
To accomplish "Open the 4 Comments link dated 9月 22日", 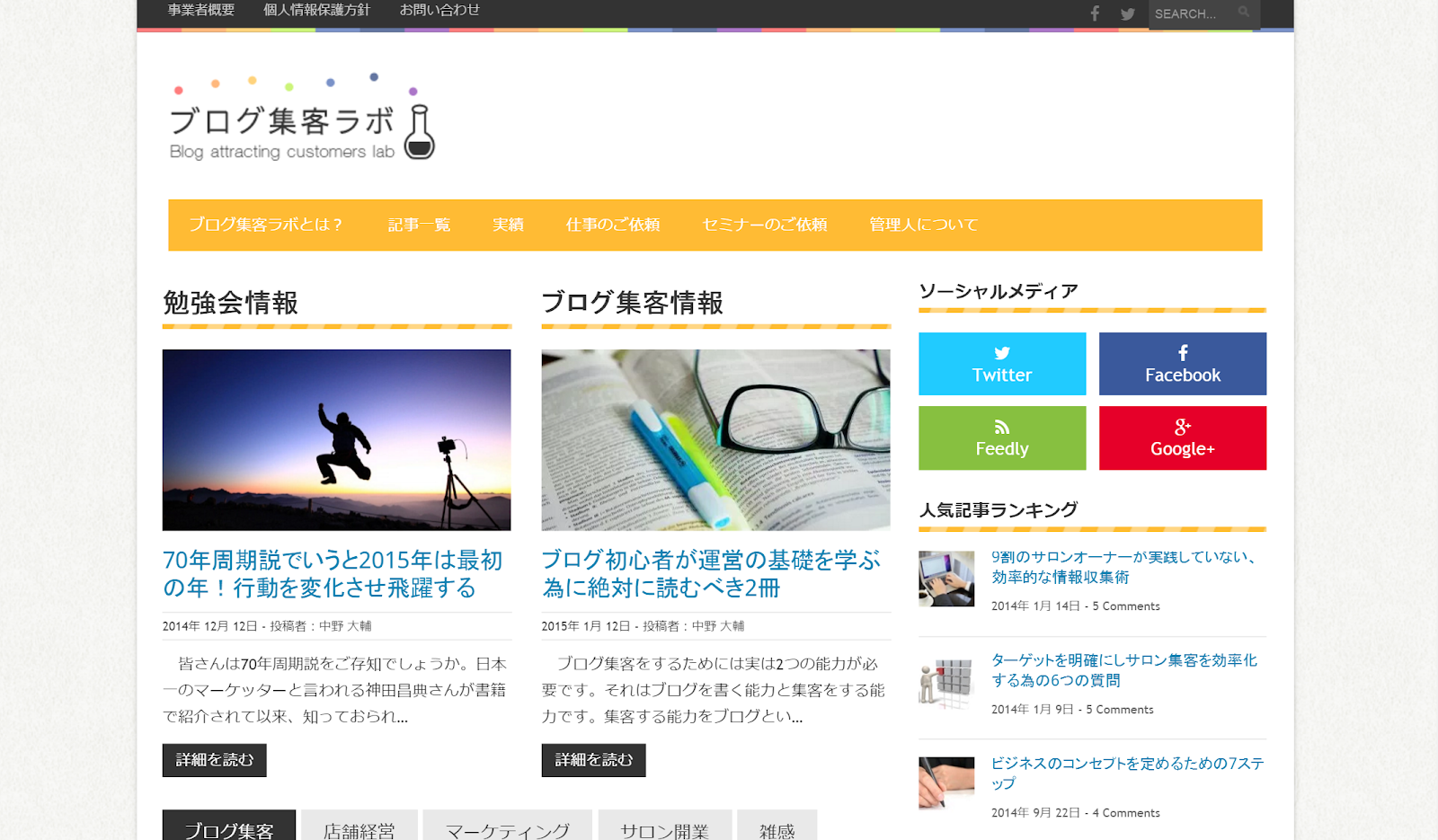I will click(x=1126, y=813).
